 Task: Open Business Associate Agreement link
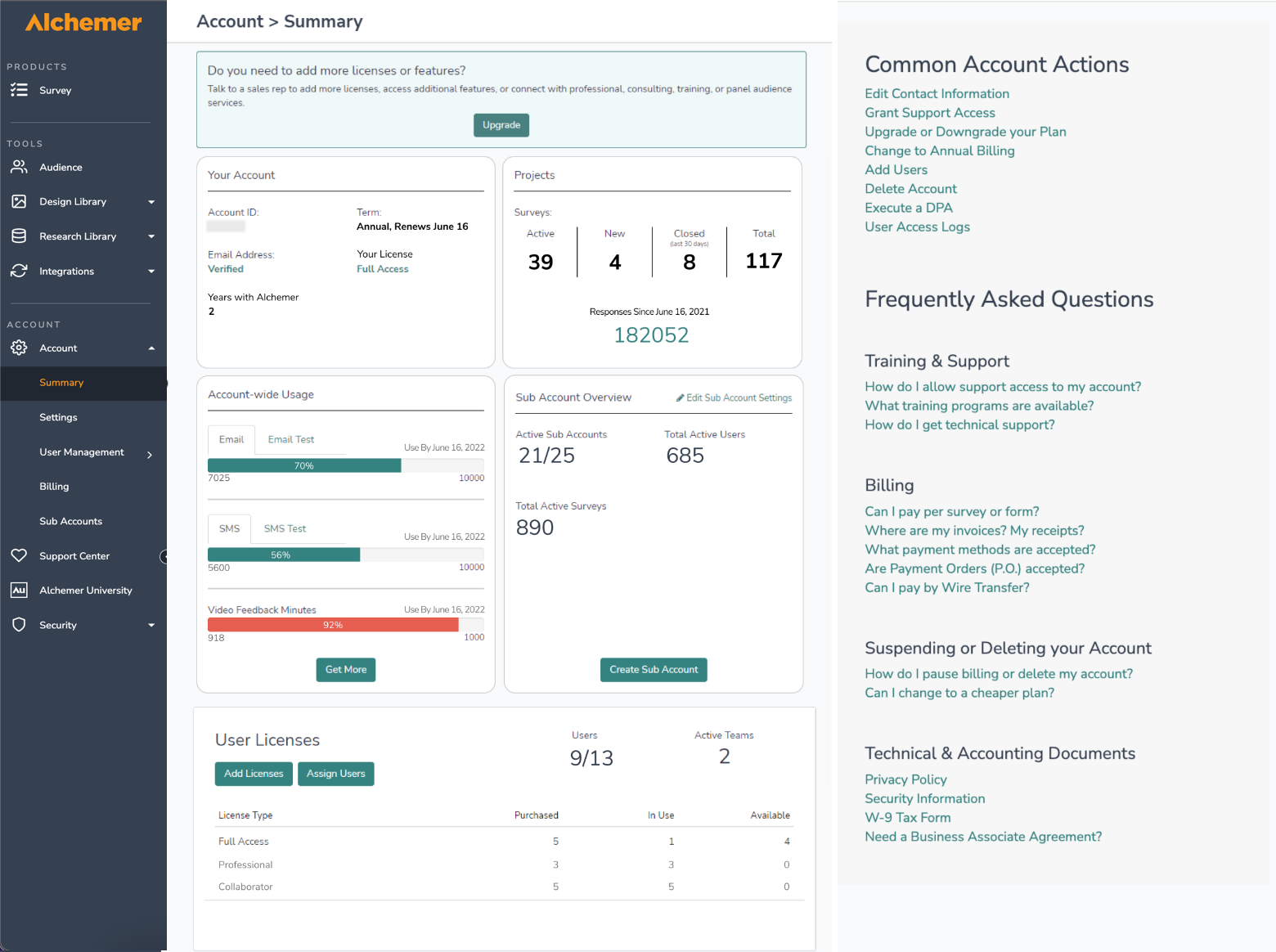pyautogui.click(x=983, y=837)
